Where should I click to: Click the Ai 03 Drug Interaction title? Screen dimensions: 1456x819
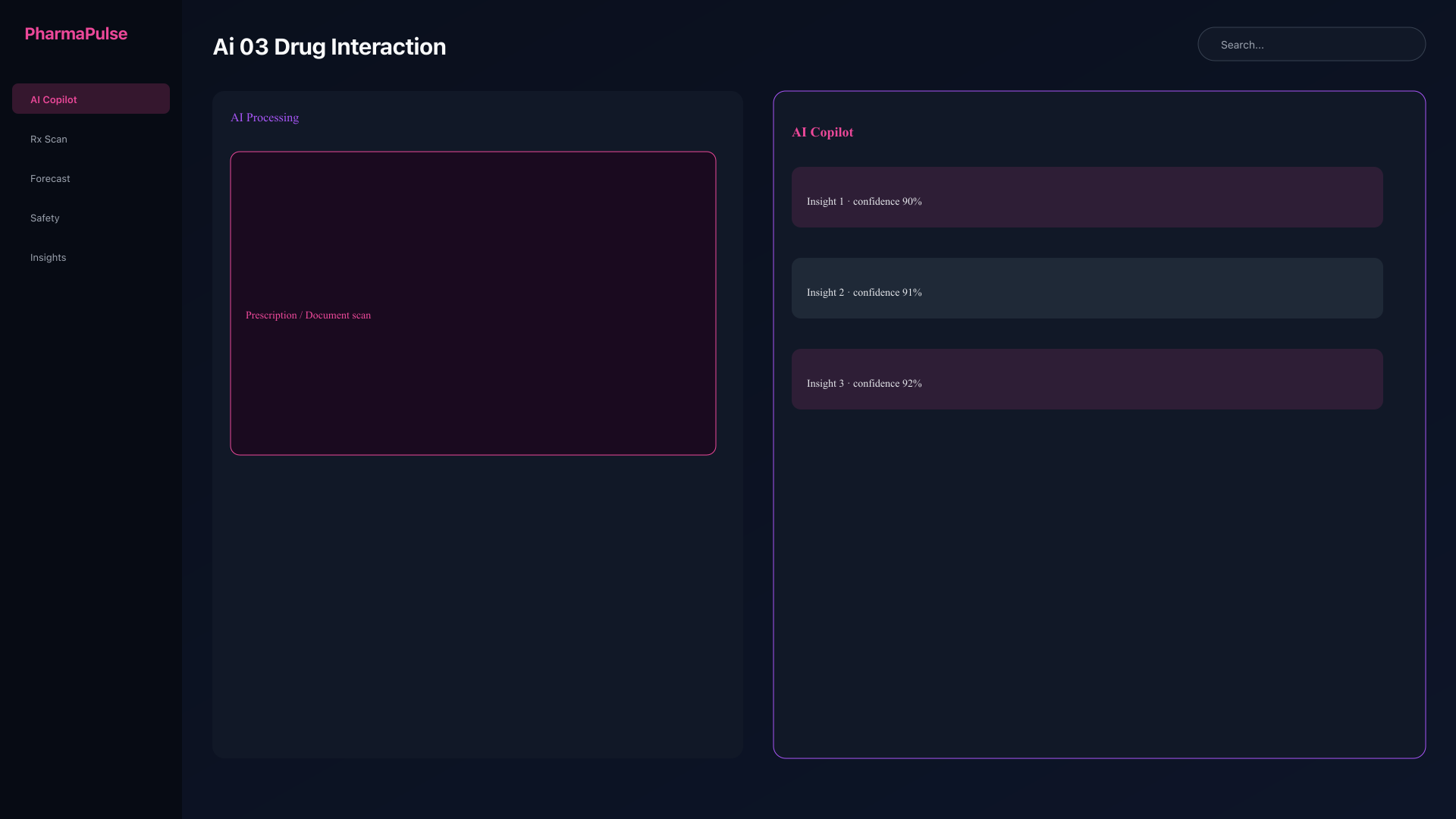click(329, 46)
